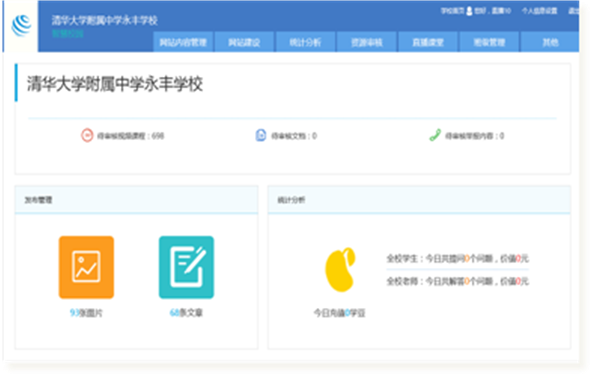Image resolution: width=593 pixels, height=374 pixels.
Task: Switch to the 统计分析 navigation tab
Action: pyautogui.click(x=305, y=42)
